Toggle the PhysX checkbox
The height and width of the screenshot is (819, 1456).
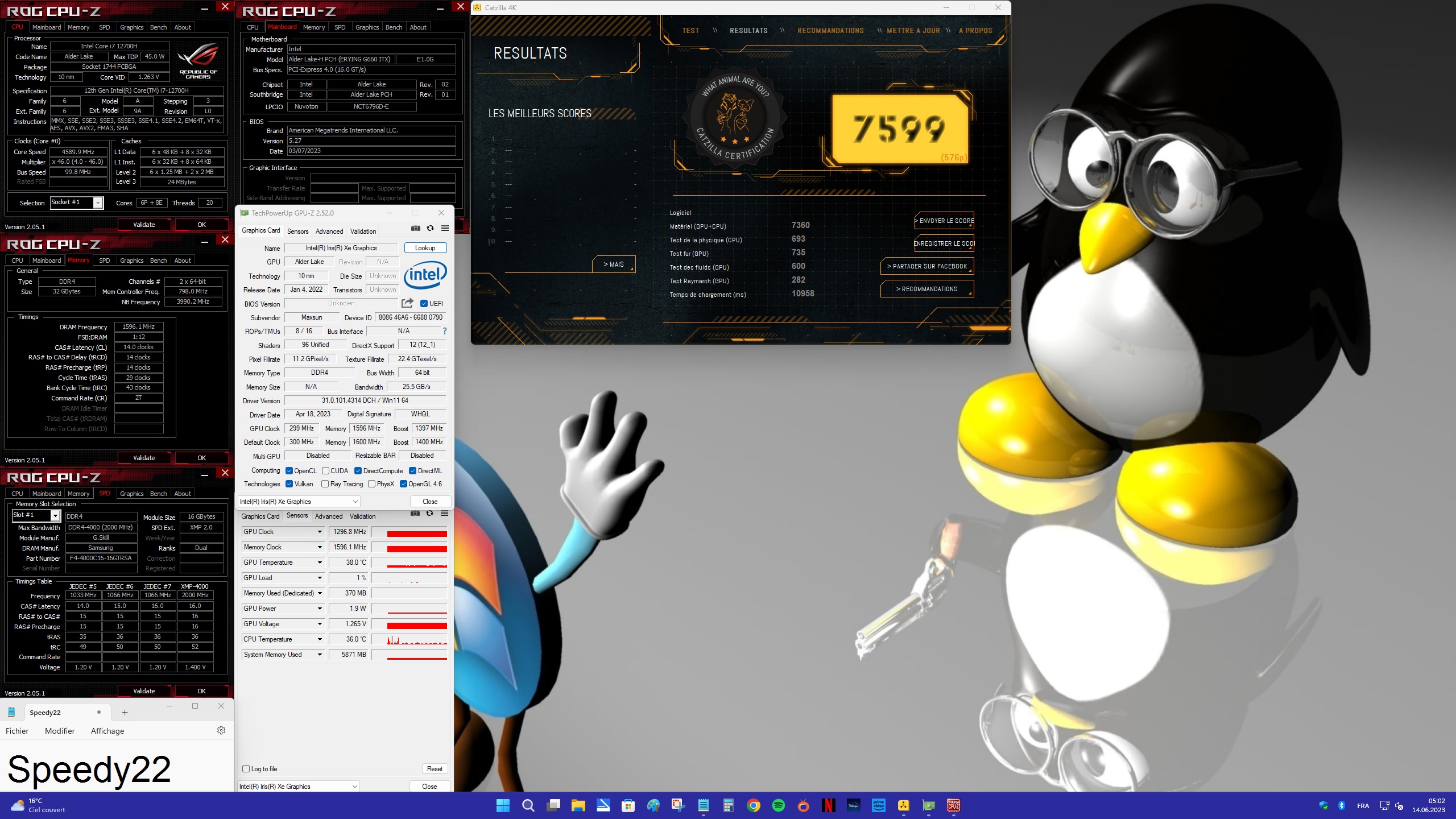point(371,483)
